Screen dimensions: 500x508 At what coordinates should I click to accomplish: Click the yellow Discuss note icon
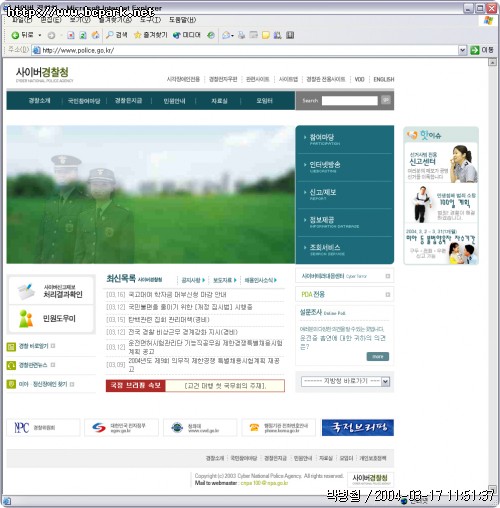266,35
